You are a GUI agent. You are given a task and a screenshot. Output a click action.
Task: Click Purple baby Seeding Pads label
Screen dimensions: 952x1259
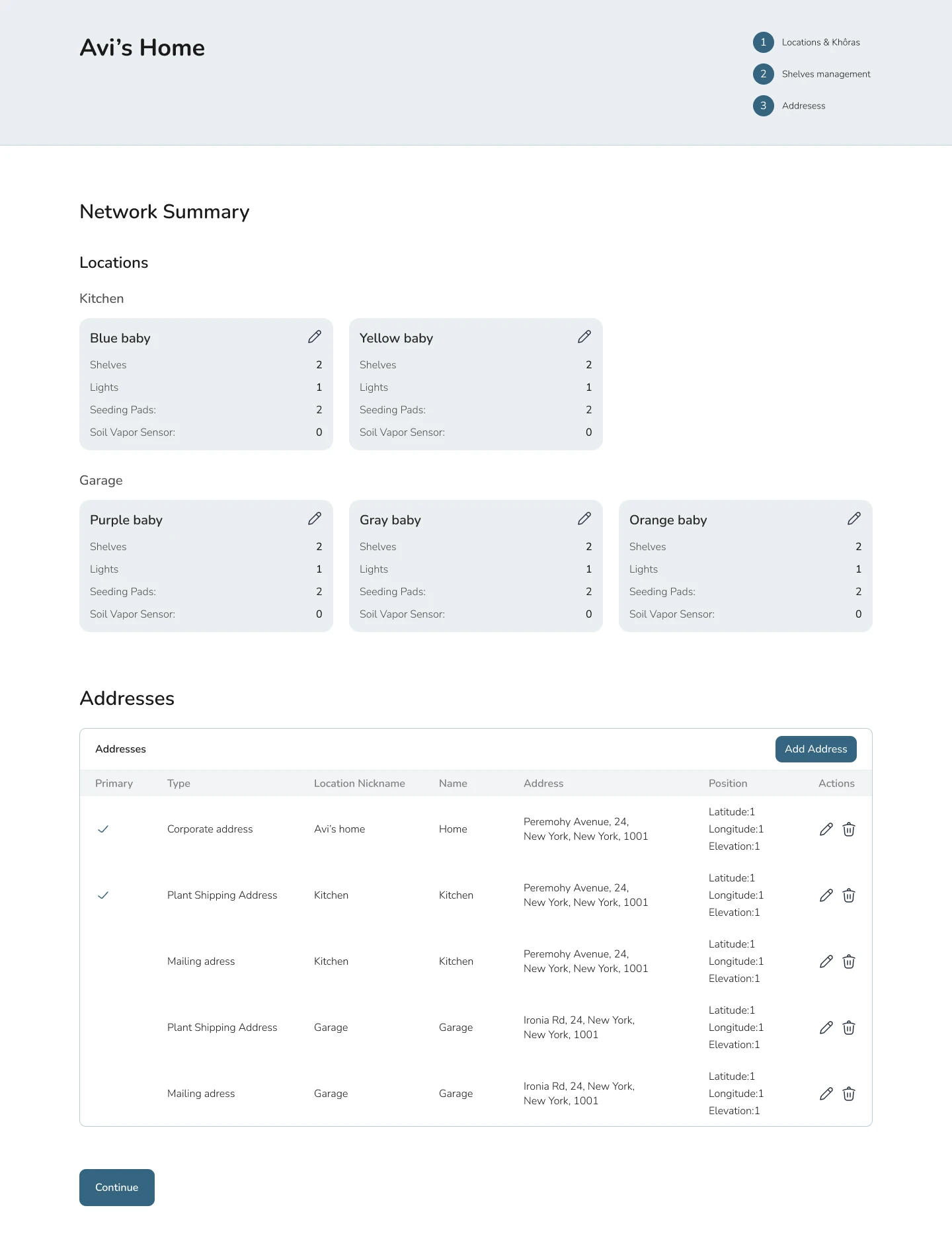[x=123, y=592]
